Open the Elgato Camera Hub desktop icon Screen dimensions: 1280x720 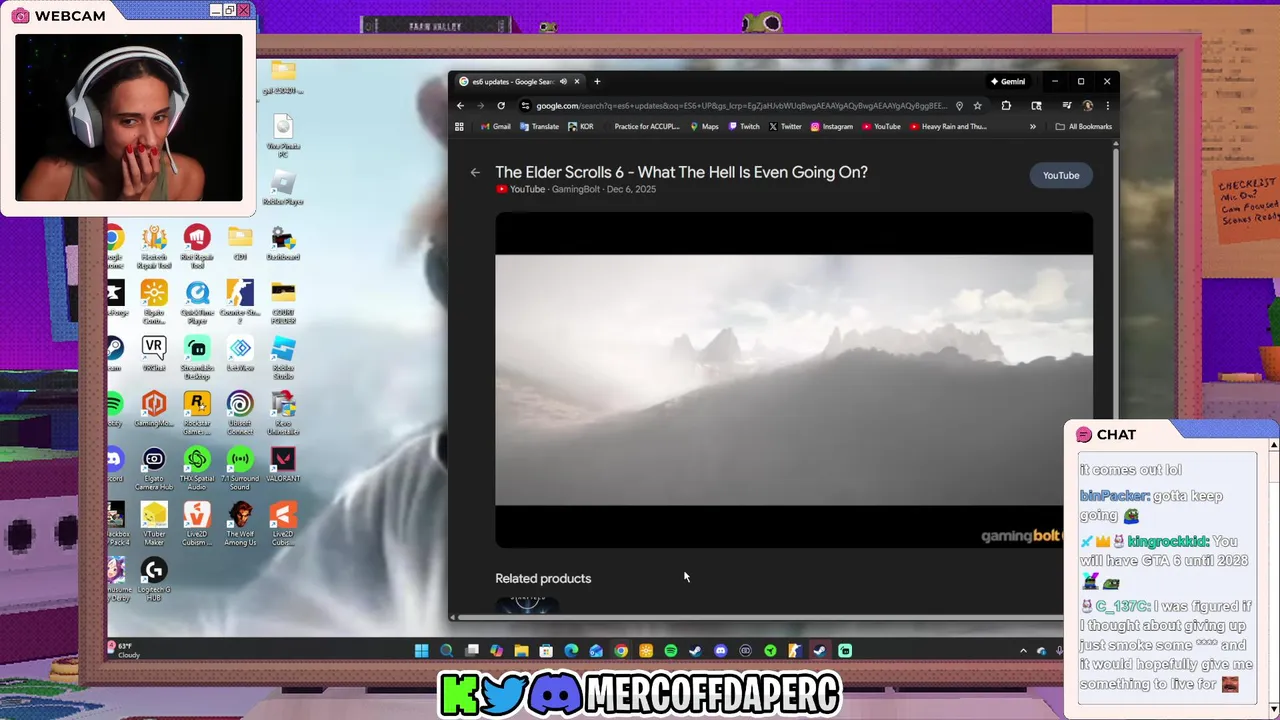(x=154, y=469)
